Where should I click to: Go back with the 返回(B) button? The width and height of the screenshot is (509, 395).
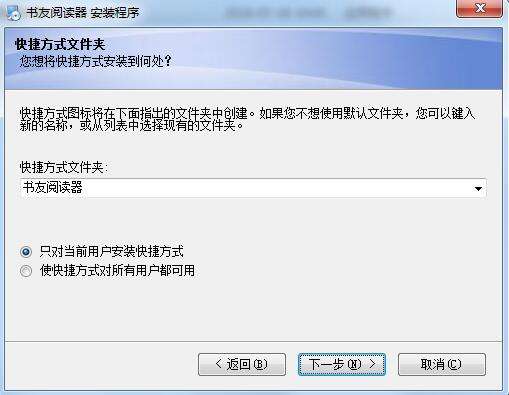(x=242, y=364)
